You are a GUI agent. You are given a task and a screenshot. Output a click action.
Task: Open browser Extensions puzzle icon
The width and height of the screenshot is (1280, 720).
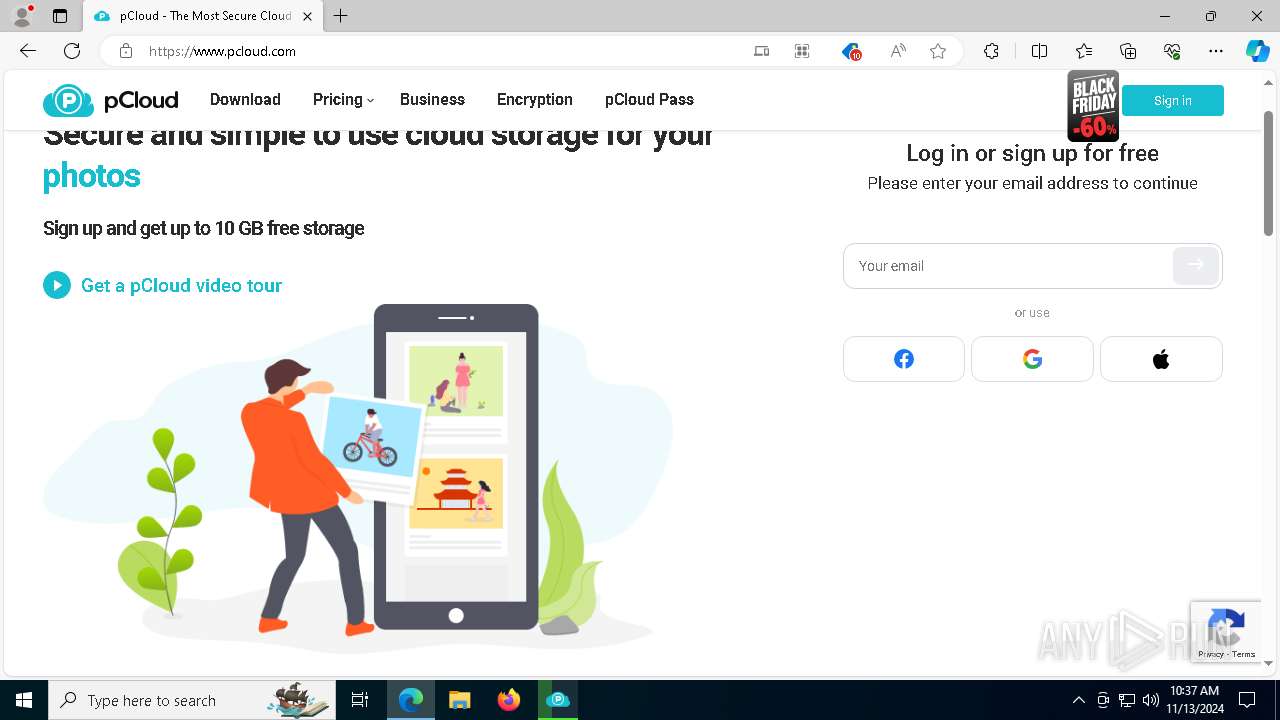[991, 51]
